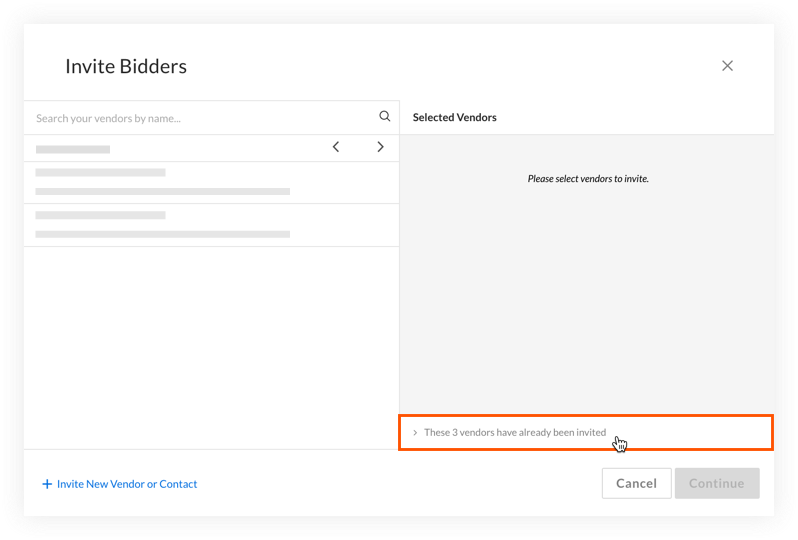Open the Invite New Vendor or Contact link
The height and width of the screenshot is (540, 798).
[127, 484]
